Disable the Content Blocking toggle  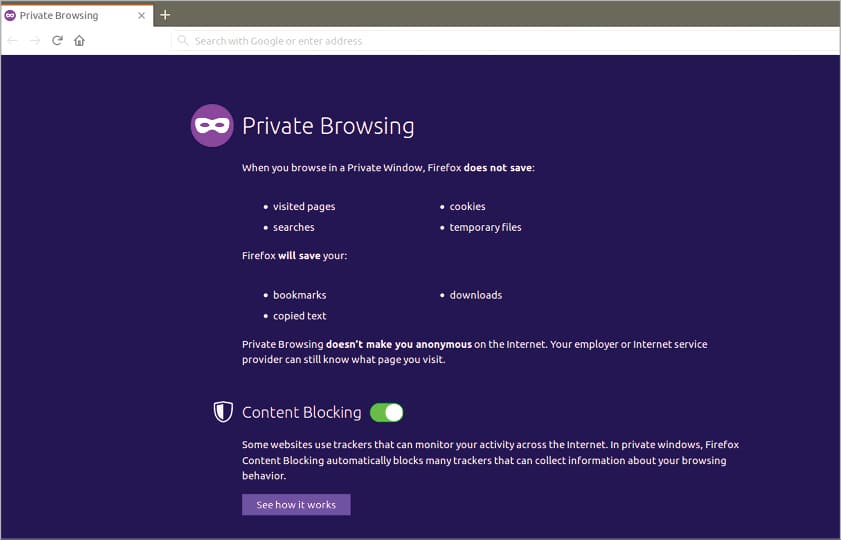coord(386,412)
